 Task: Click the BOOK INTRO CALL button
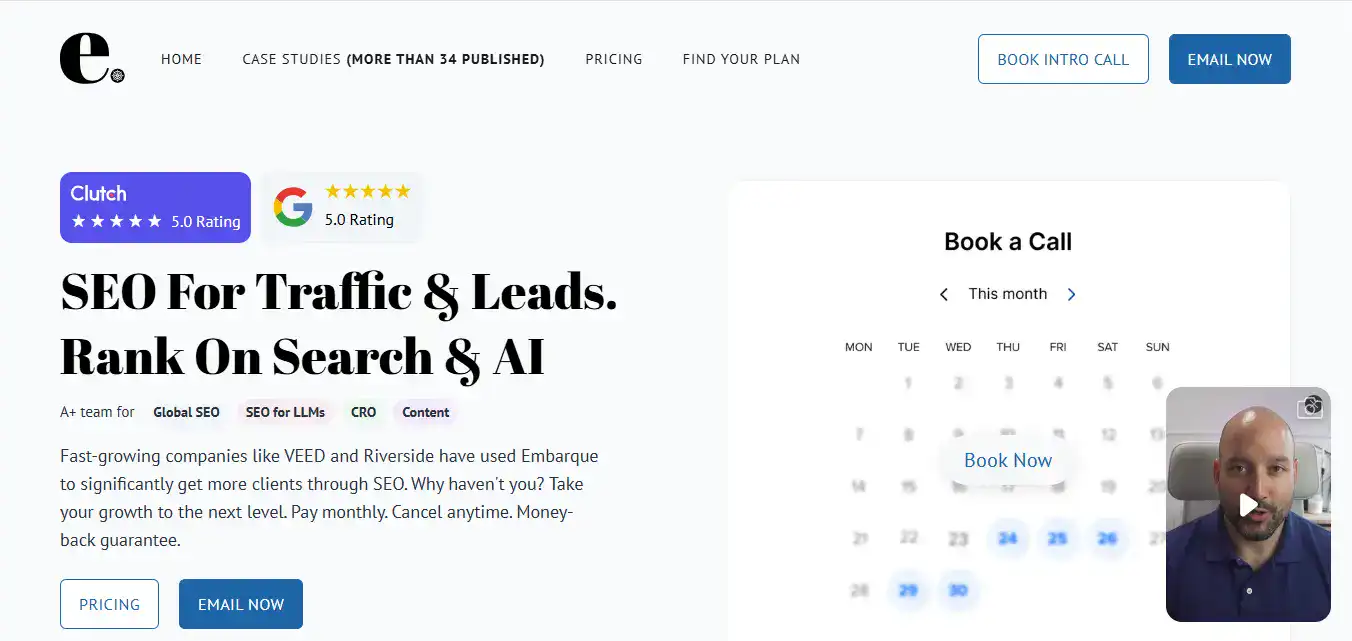(x=1063, y=59)
